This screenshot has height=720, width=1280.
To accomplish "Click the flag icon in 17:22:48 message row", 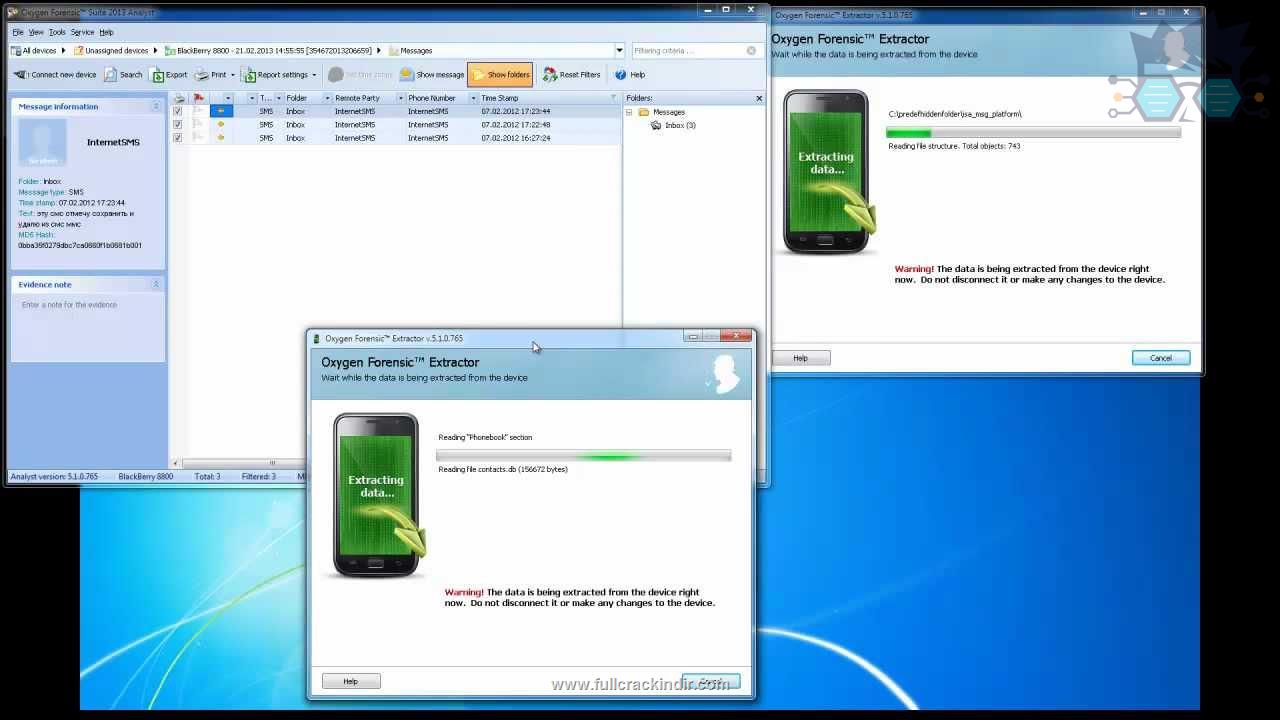I will point(198,124).
